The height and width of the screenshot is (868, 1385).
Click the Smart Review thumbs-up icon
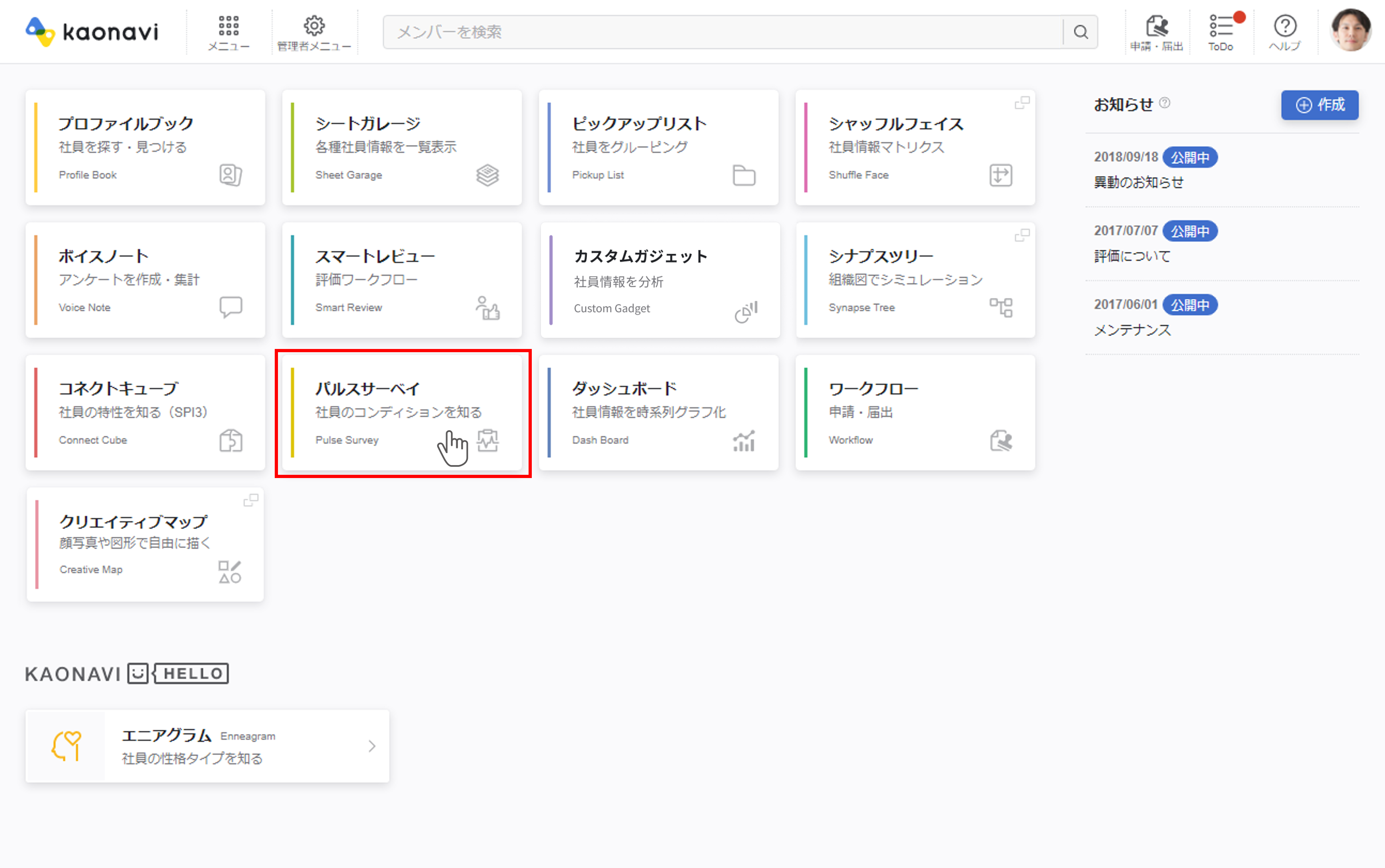(488, 308)
